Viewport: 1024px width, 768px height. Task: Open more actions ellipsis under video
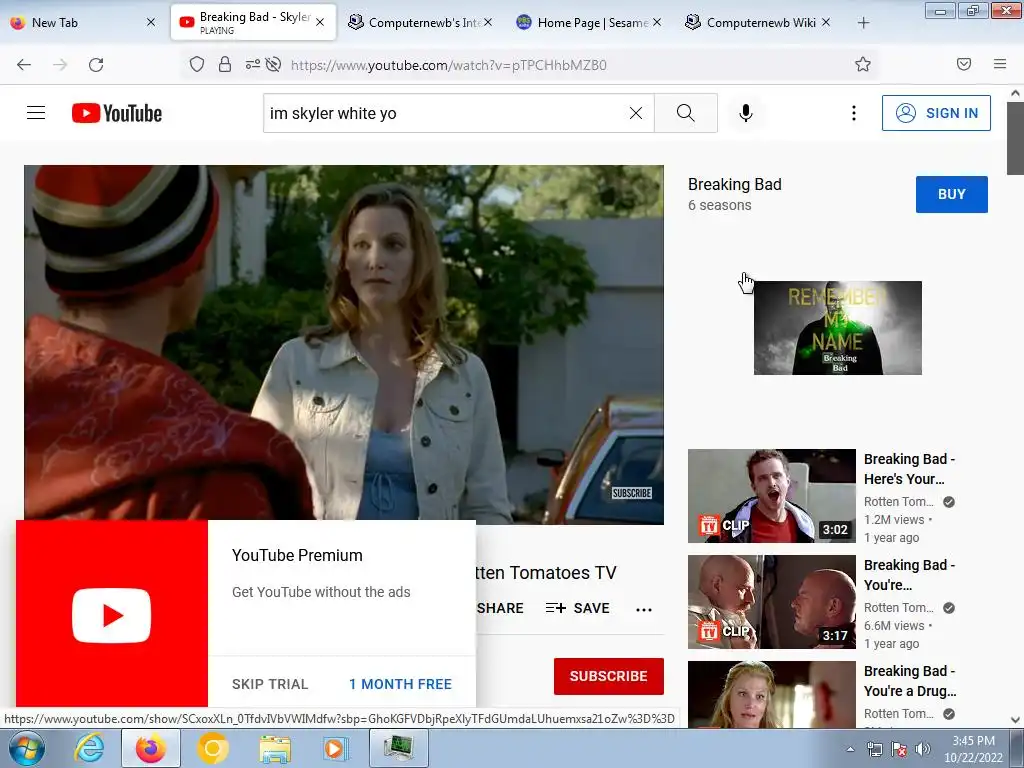point(644,609)
